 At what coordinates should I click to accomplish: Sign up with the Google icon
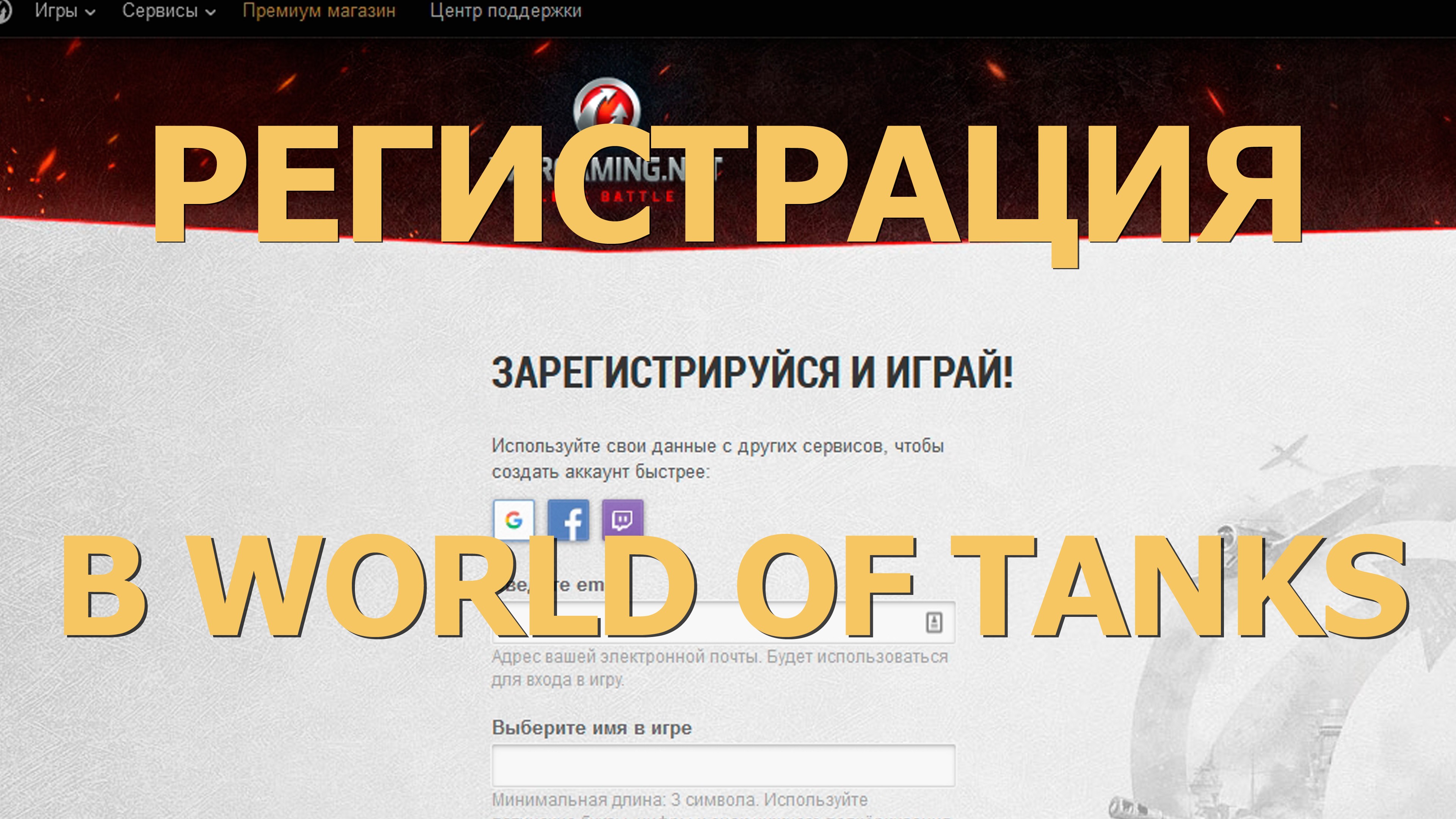513,519
